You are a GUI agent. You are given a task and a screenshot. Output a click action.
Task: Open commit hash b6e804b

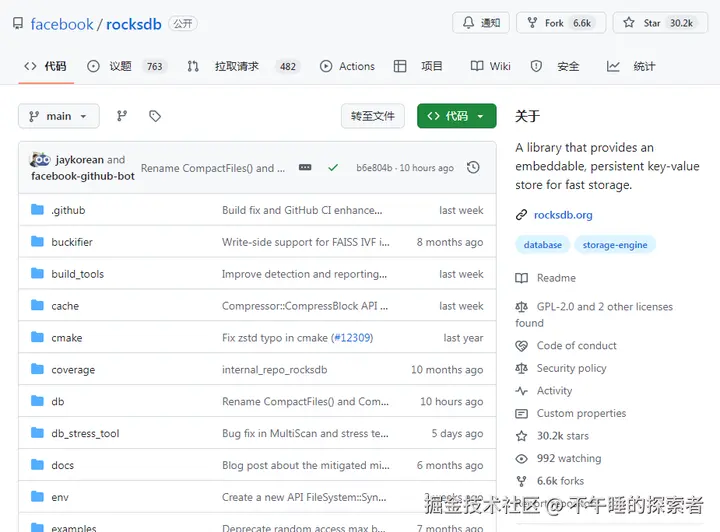point(374,168)
